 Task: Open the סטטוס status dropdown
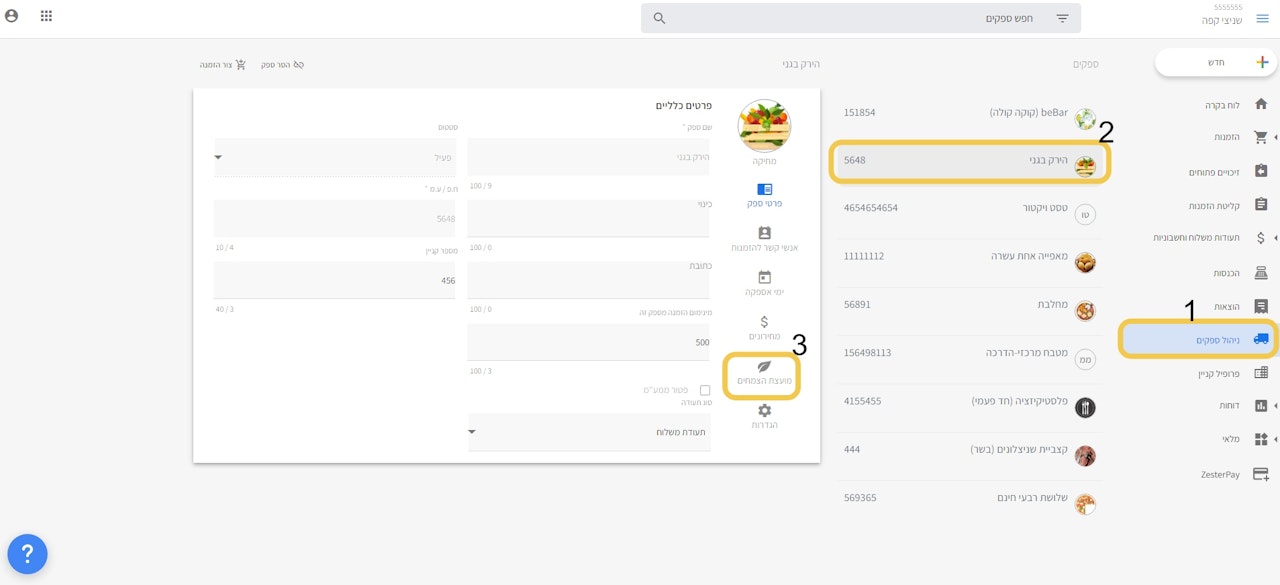335,157
